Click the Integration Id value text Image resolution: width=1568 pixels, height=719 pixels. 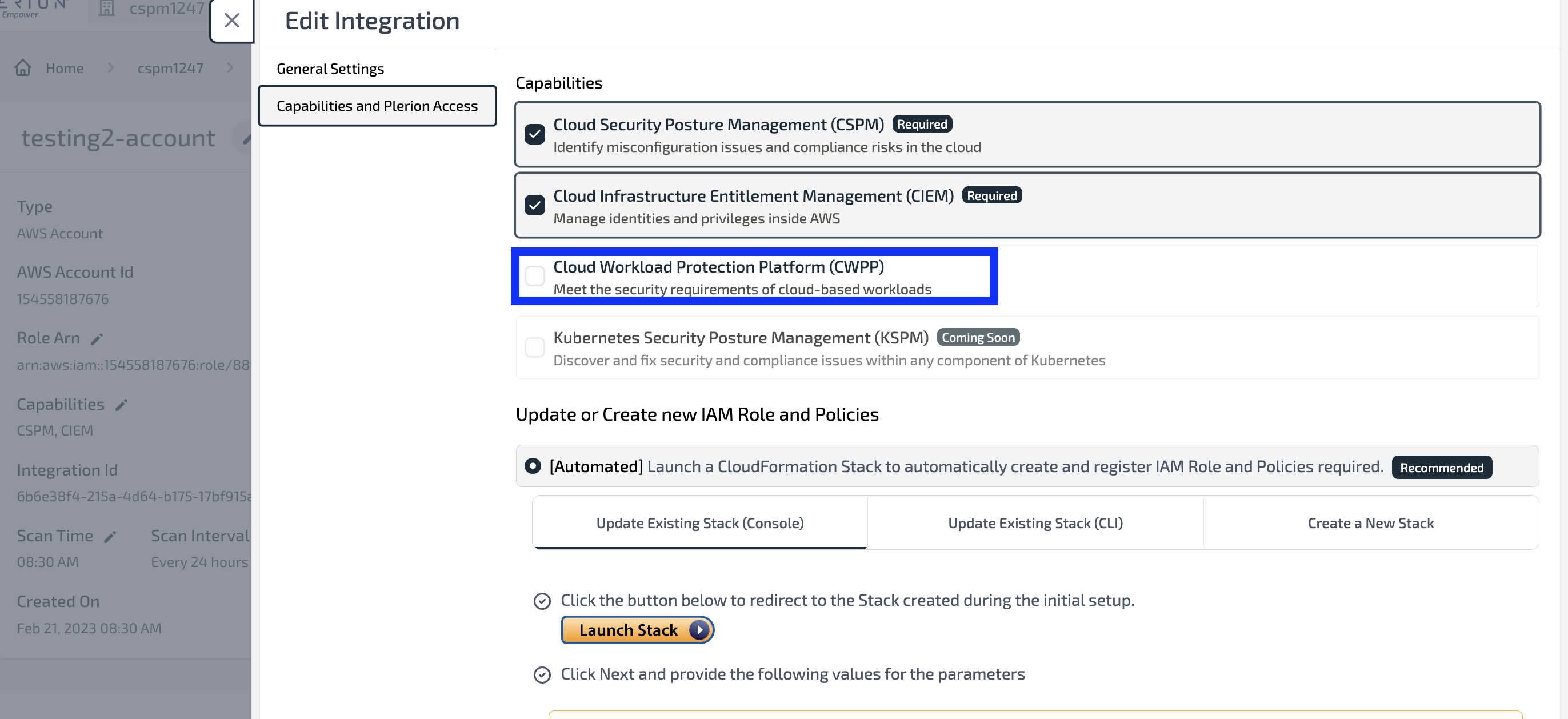(x=134, y=496)
